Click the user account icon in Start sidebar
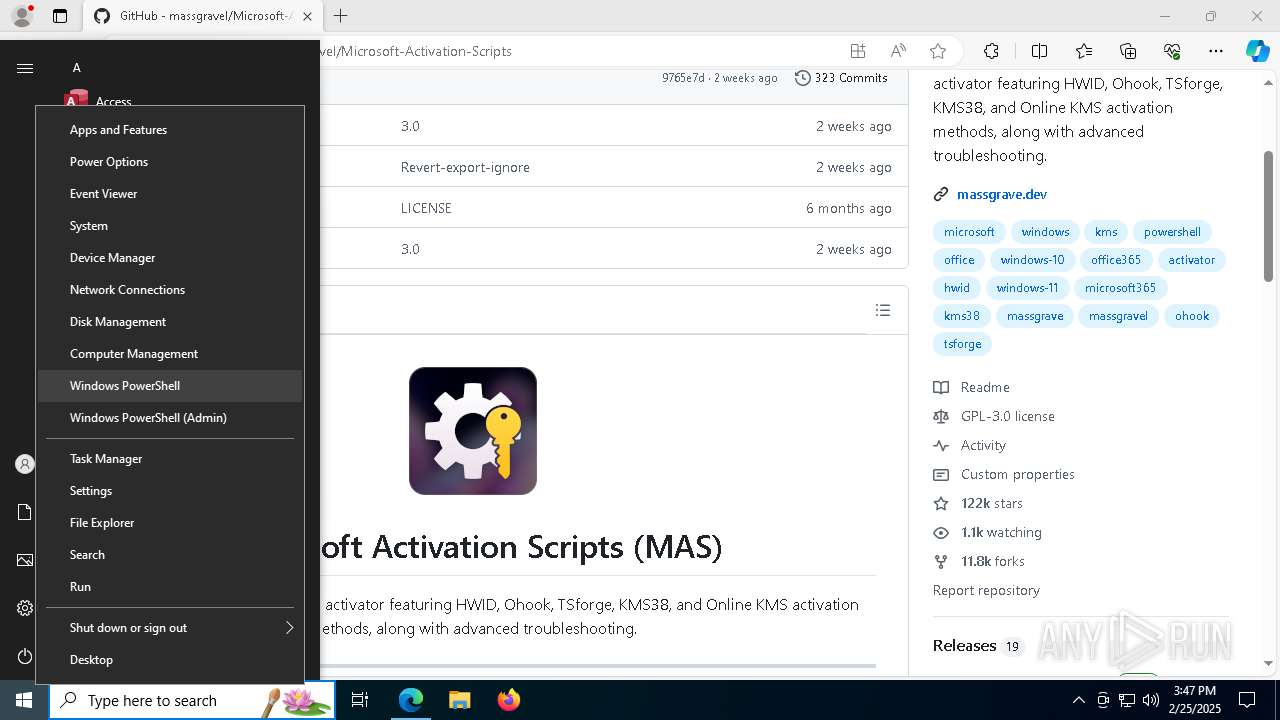The width and height of the screenshot is (1280, 720). [x=25, y=464]
